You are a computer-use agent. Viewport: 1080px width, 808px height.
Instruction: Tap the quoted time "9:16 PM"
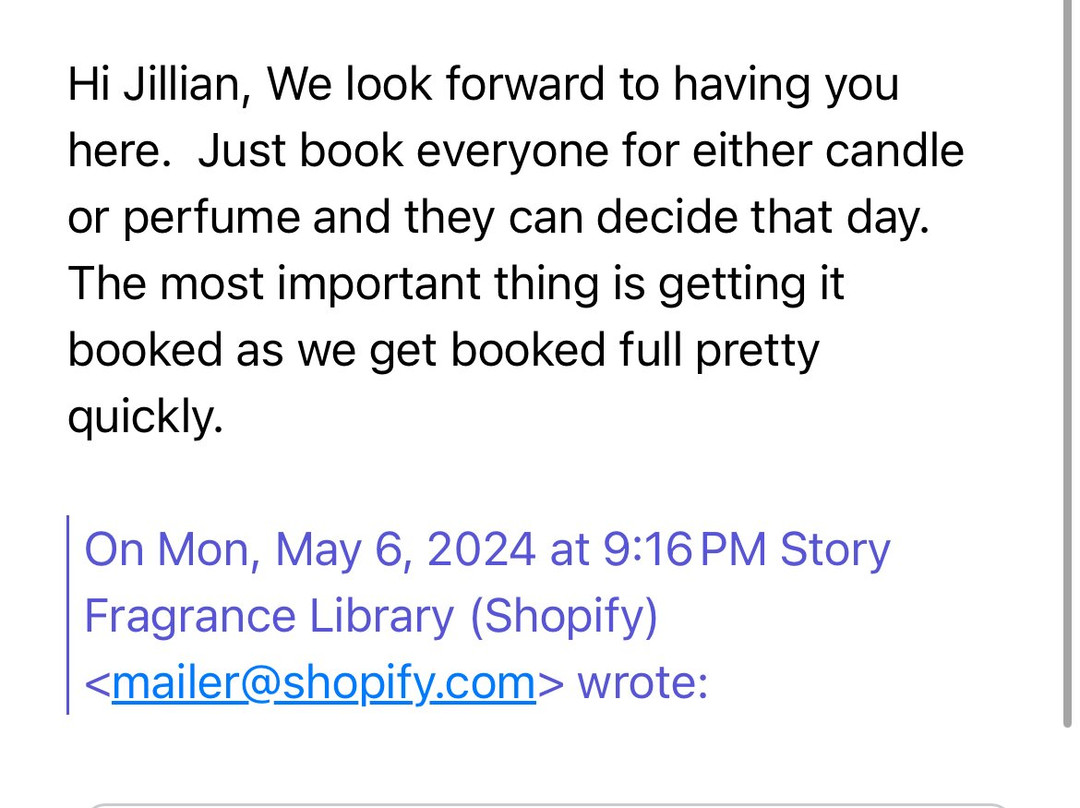[x=685, y=550]
